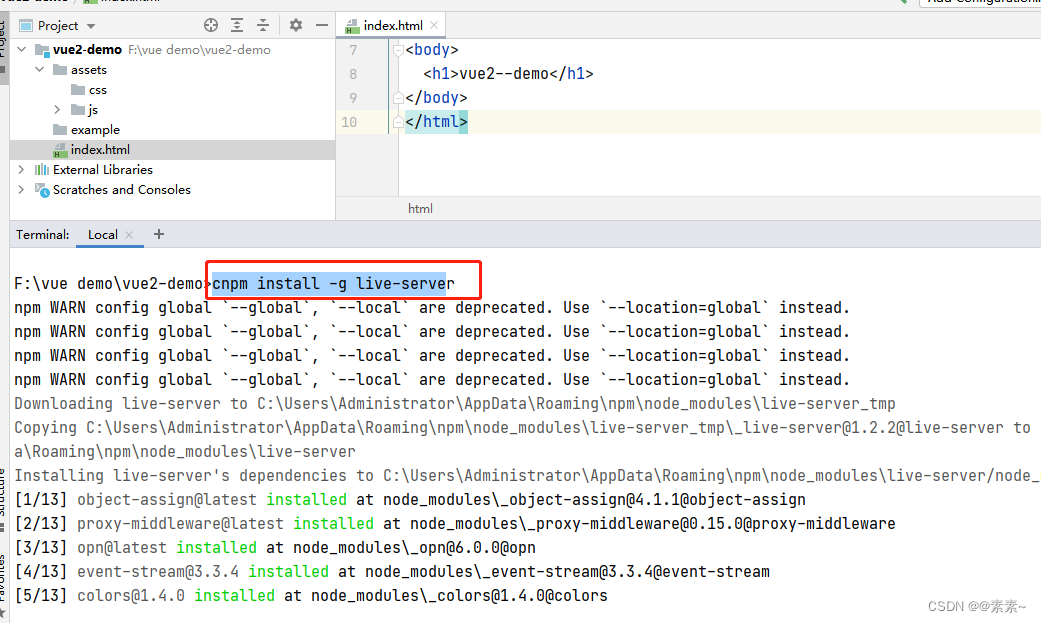Expand Scratches and Consoles node

click(22, 190)
